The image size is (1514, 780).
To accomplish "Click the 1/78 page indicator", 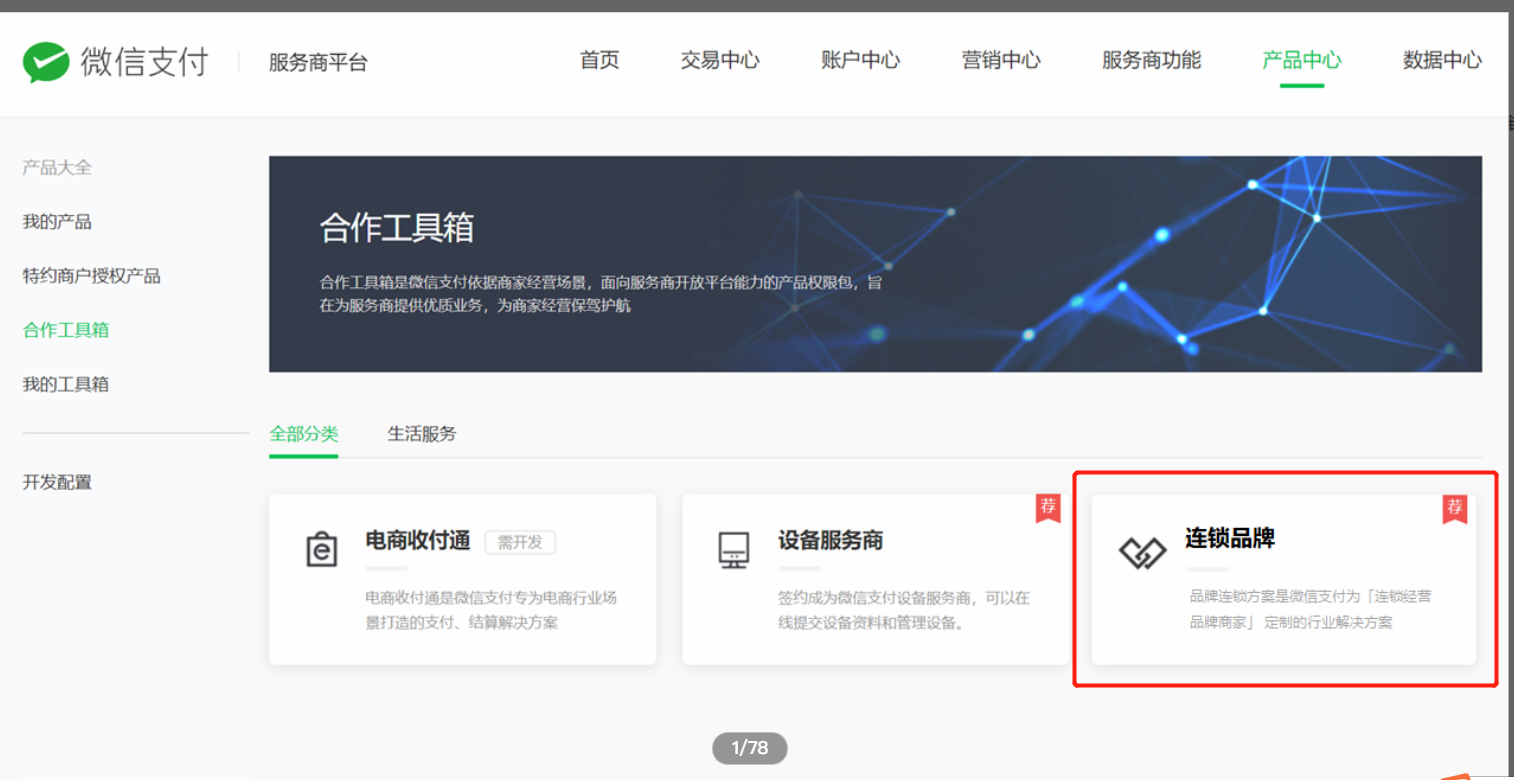I will click(x=750, y=748).
